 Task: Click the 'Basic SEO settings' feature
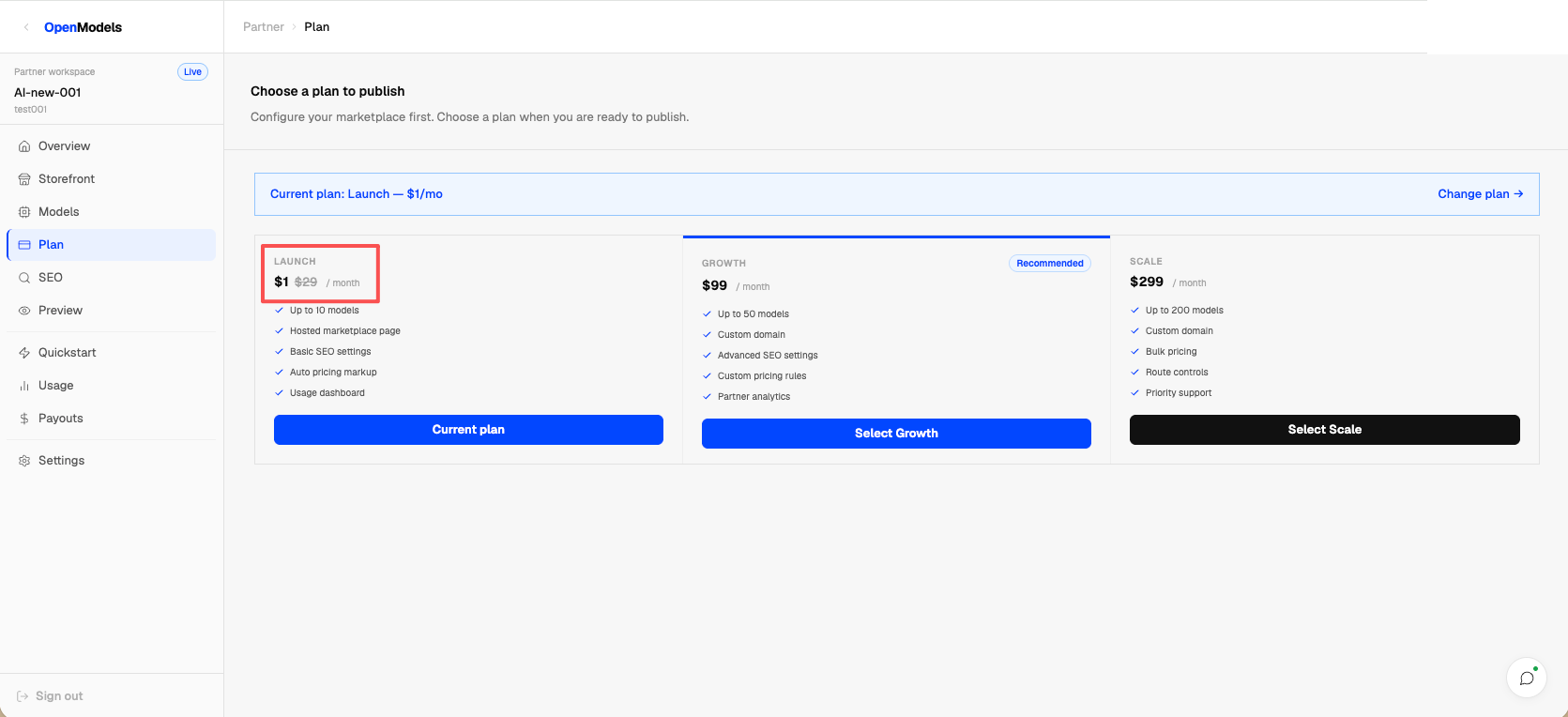[x=330, y=352]
